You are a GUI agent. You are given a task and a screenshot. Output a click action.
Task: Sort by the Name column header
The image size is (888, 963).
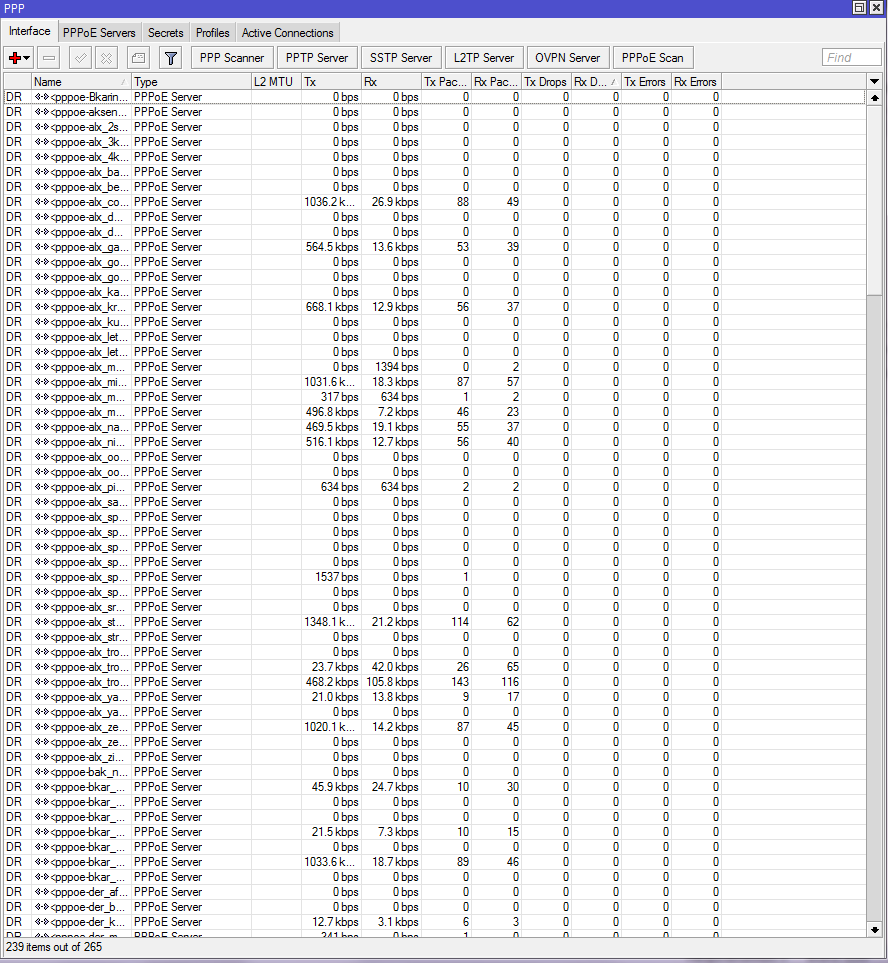coord(80,82)
